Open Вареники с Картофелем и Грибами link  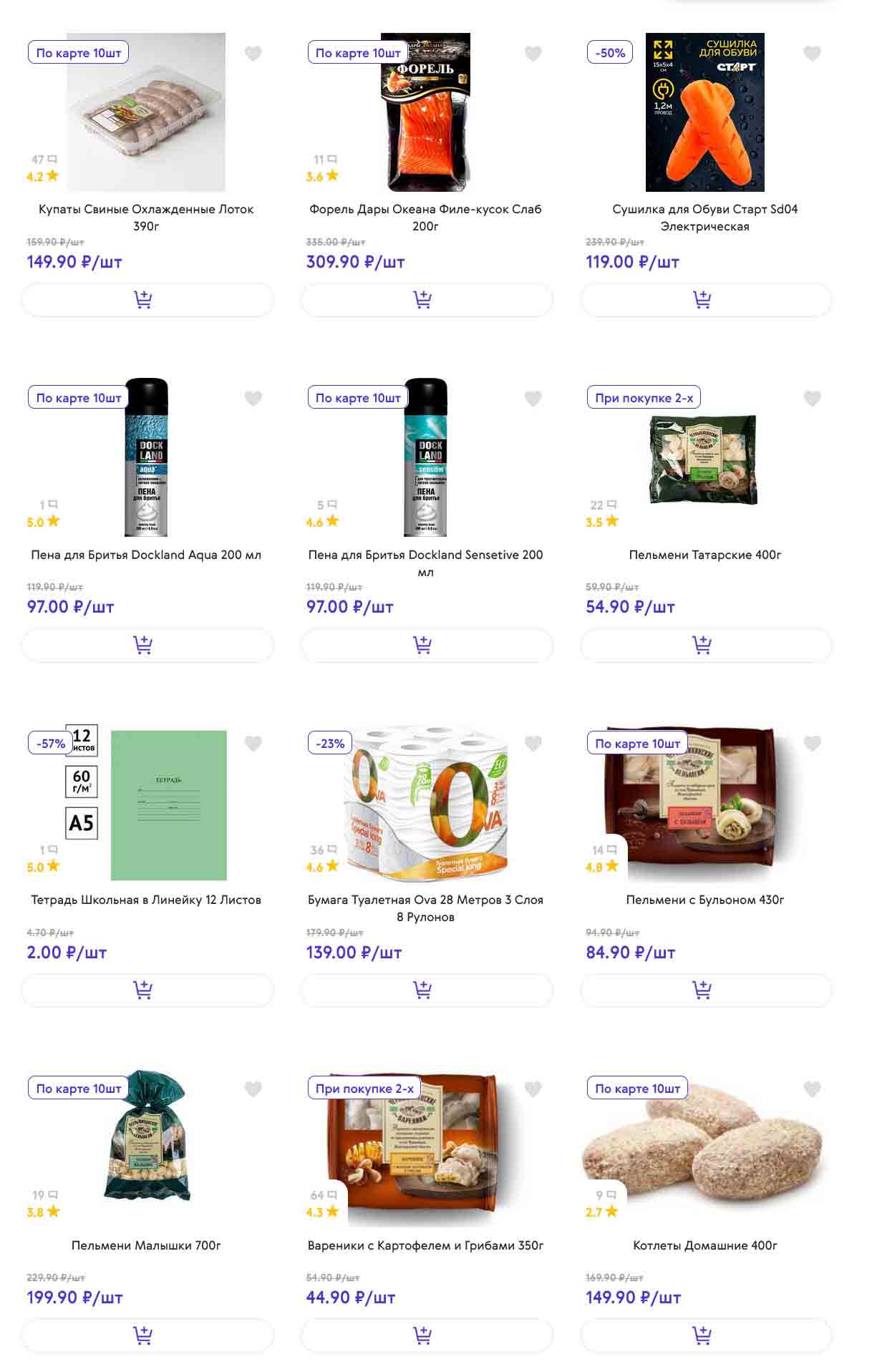click(425, 1245)
